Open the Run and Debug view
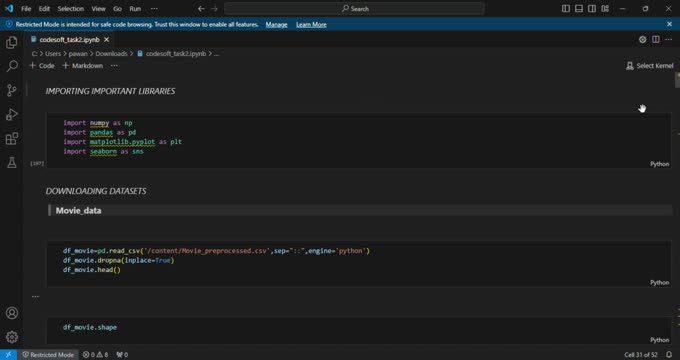680x360 pixels. point(12,115)
